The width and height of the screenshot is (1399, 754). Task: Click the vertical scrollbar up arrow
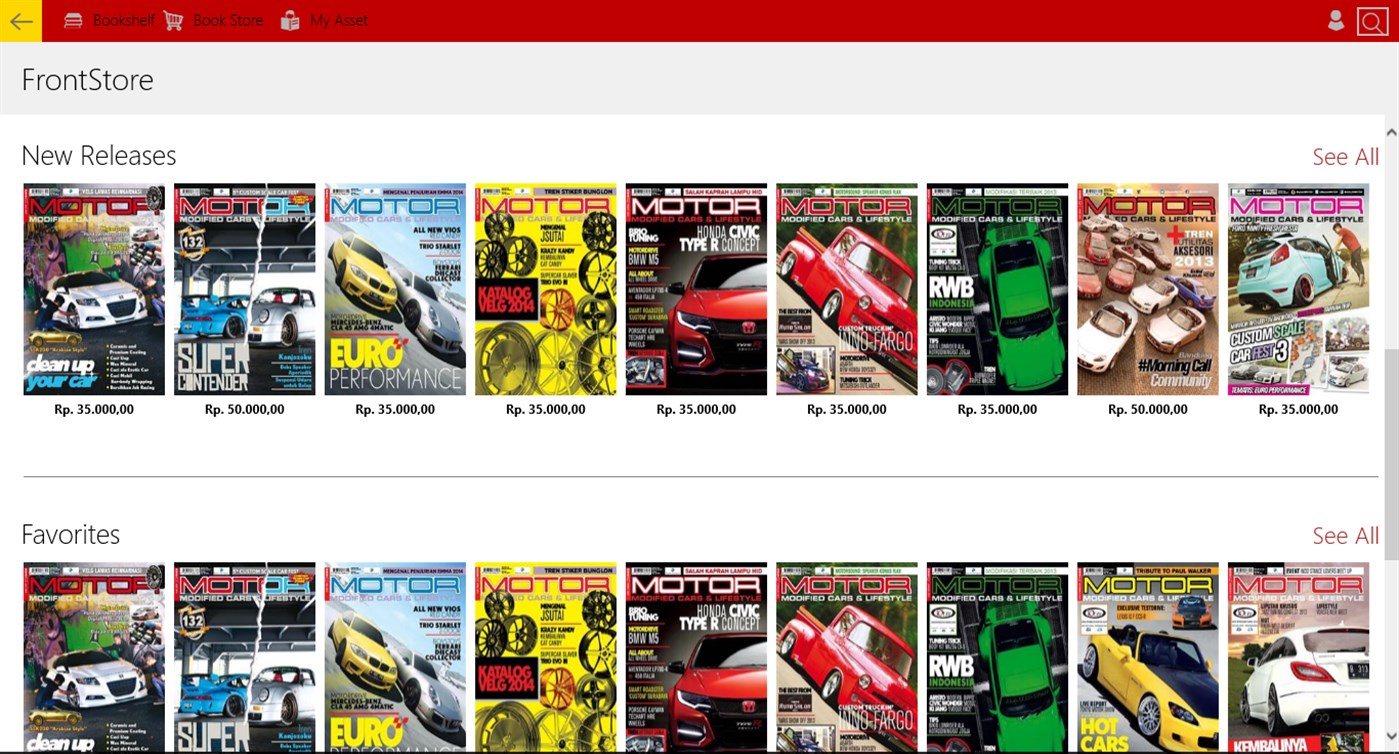tap(1391, 132)
